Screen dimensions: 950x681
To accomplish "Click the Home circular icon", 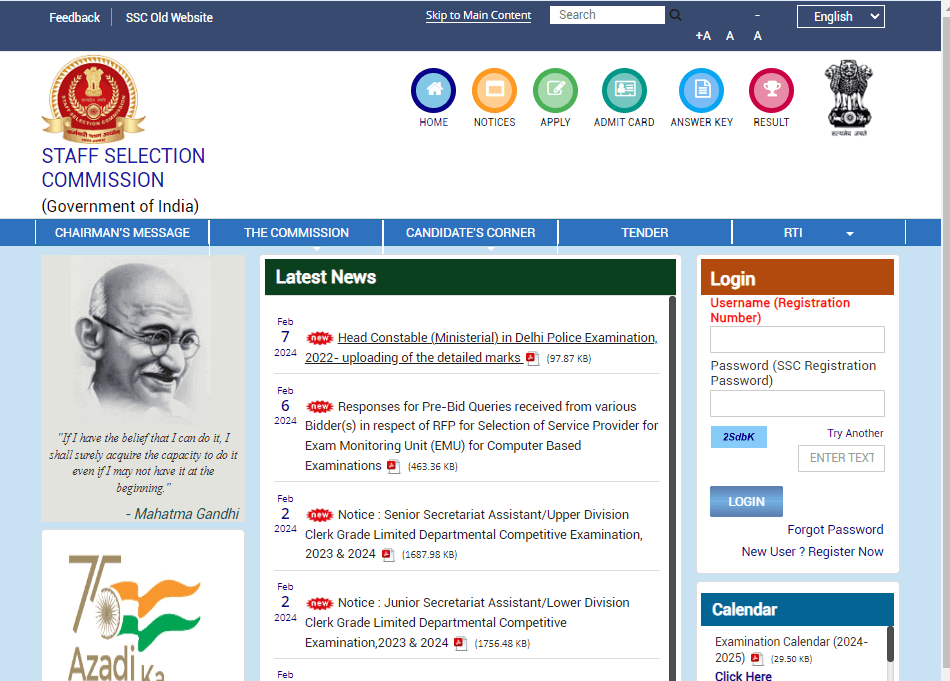I will [433, 90].
